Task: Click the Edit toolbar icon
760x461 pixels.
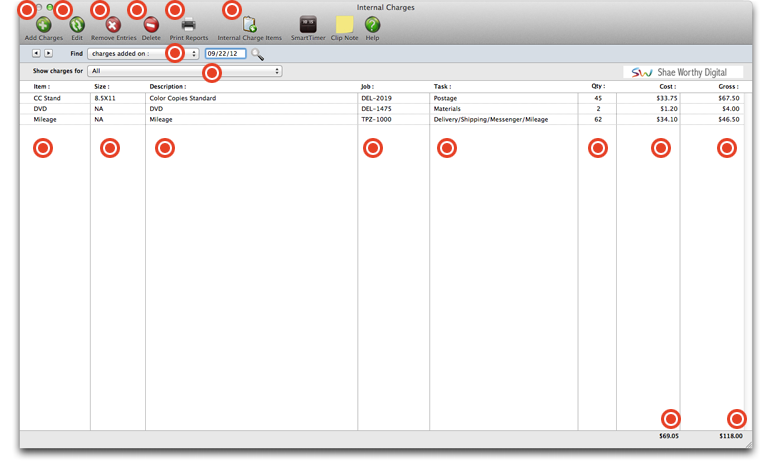Action: coord(77,25)
